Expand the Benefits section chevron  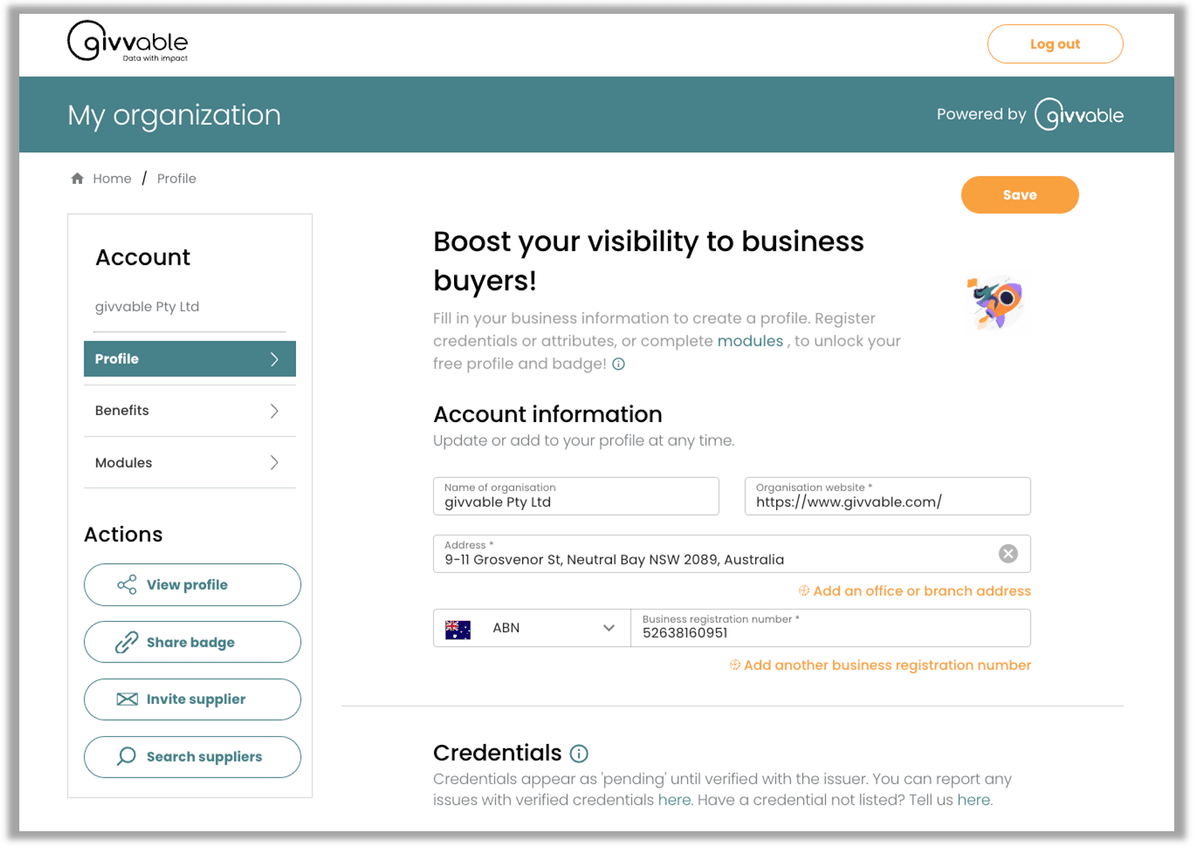(274, 411)
